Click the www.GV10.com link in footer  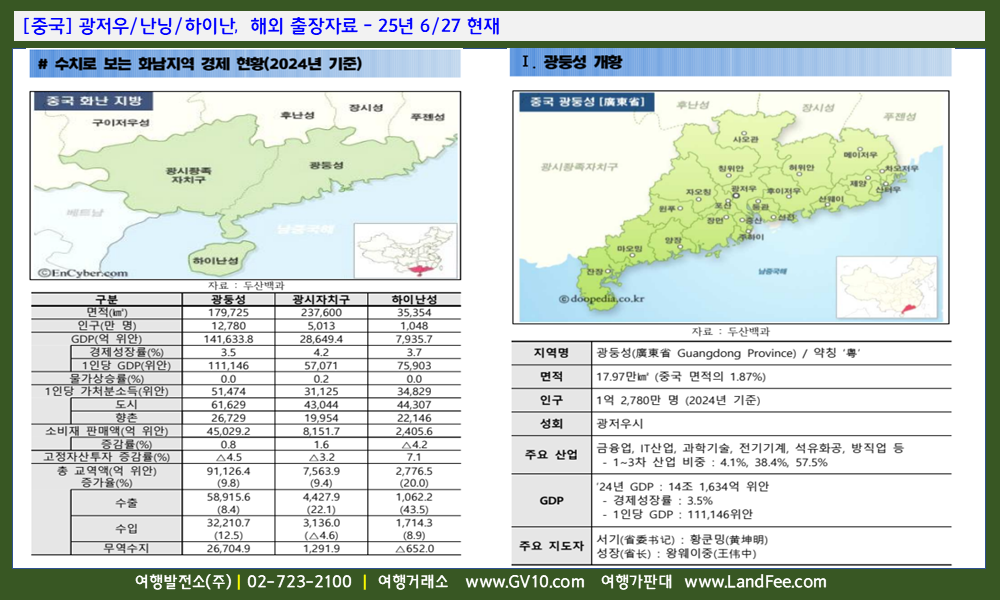(x=524, y=582)
